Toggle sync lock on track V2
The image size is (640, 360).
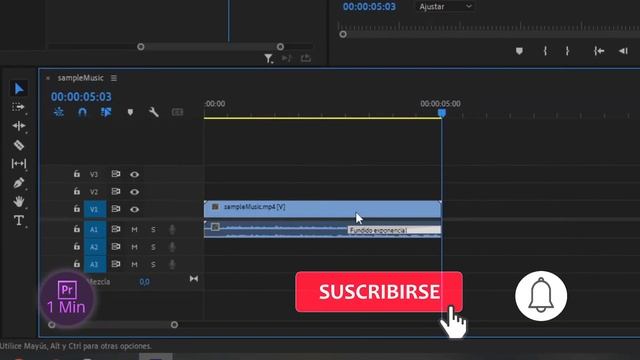point(116,191)
